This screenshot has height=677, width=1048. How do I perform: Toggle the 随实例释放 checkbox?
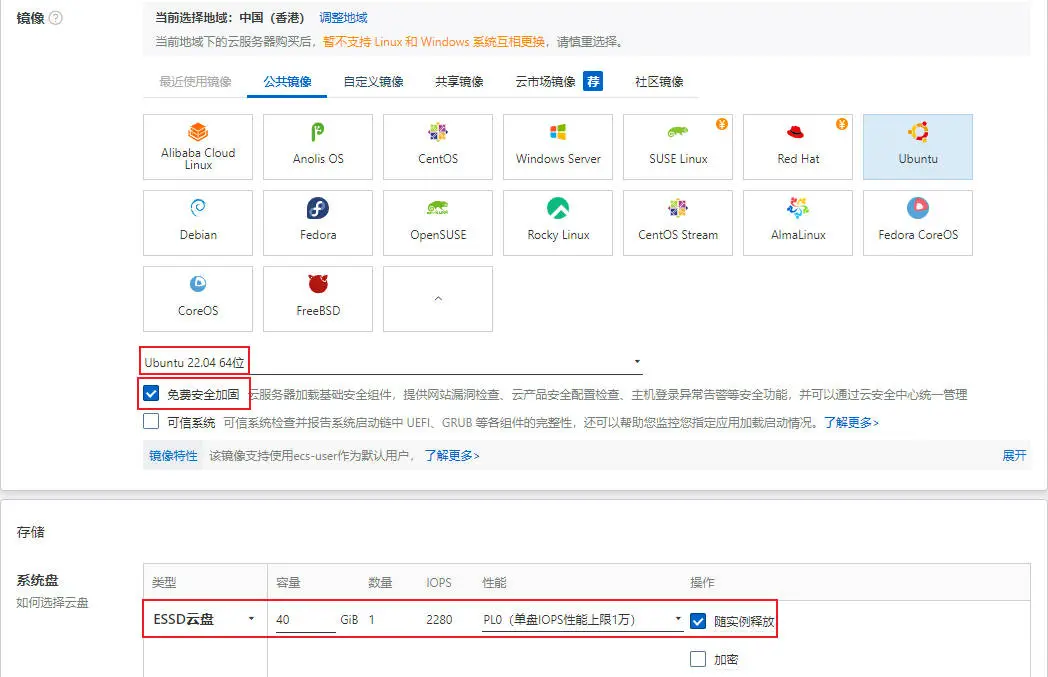[x=698, y=621]
